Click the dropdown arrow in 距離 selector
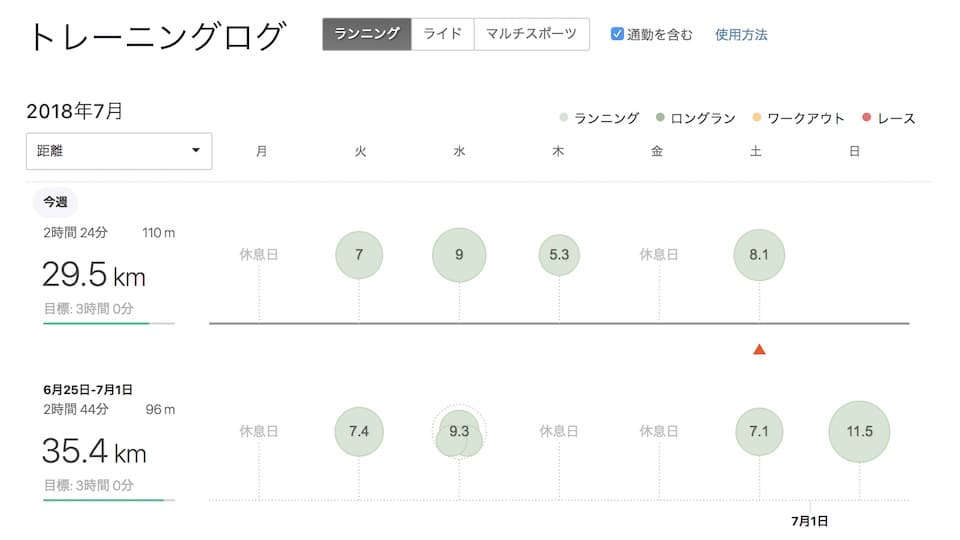 (196, 150)
